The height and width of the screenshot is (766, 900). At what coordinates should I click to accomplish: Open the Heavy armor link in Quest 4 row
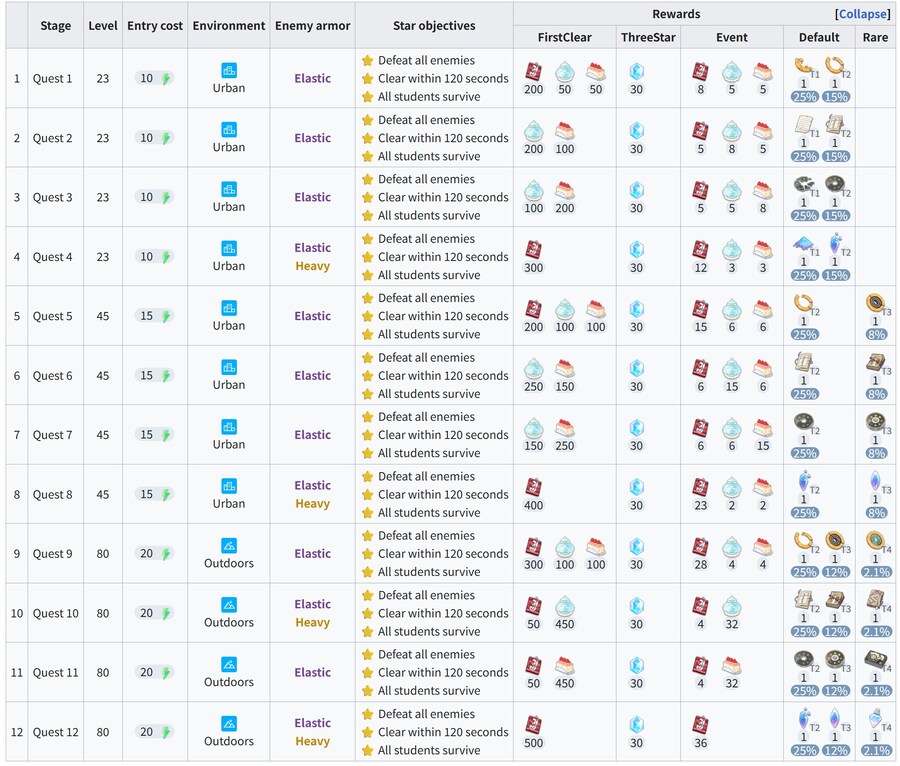312,266
